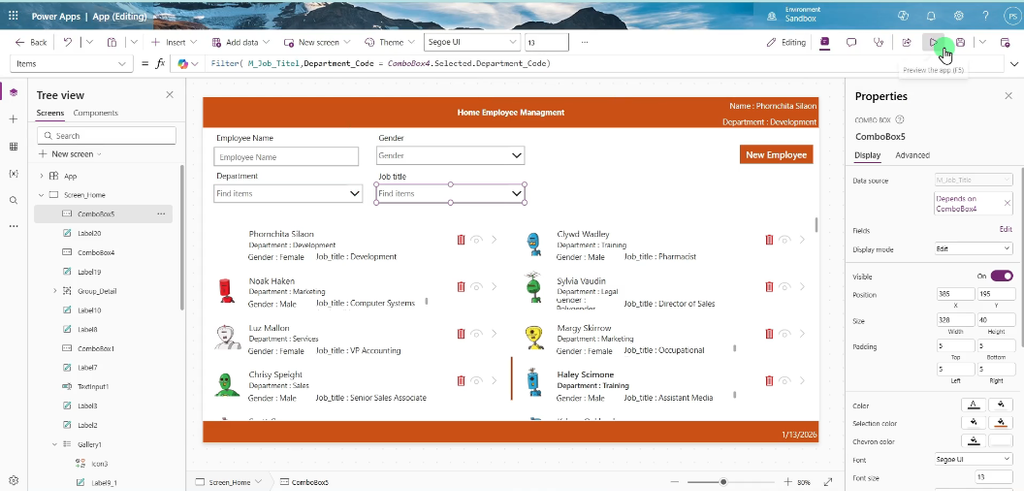Open the Copilot icon in formula bar

point(183,63)
